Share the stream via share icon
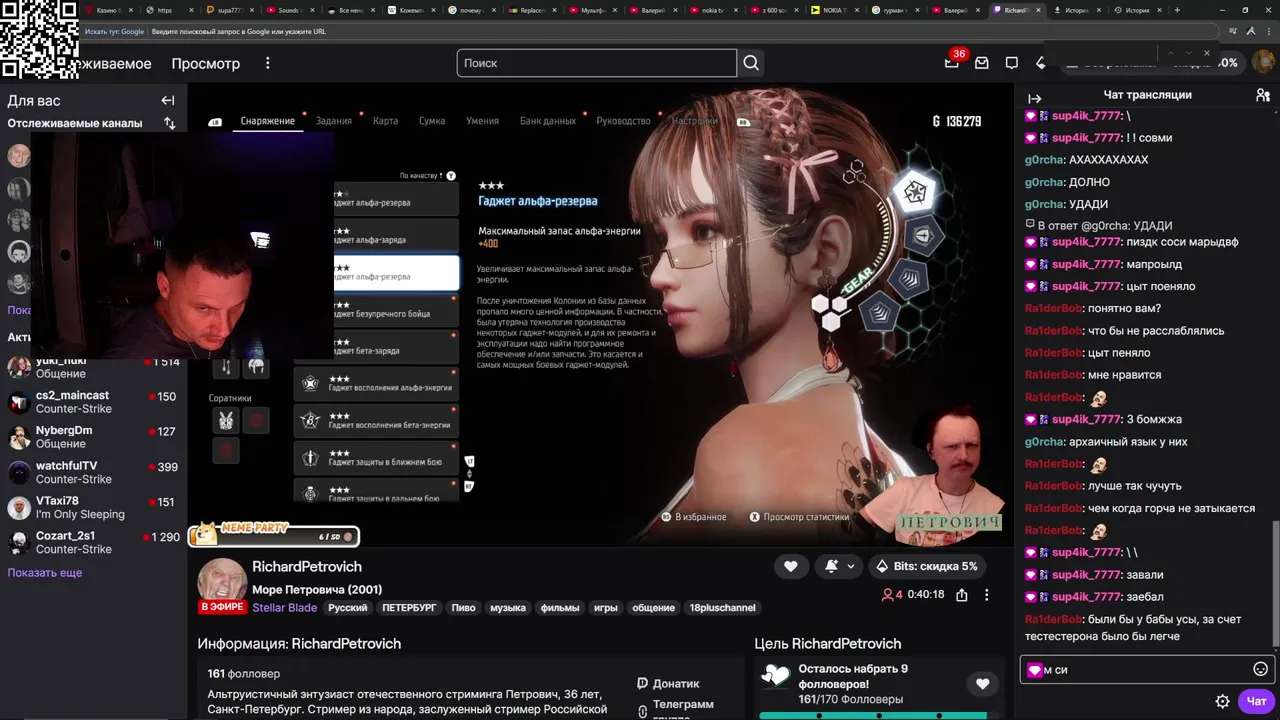Viewport: 1280px width, 720px height. pyautogui.click(x=961, y=594)
